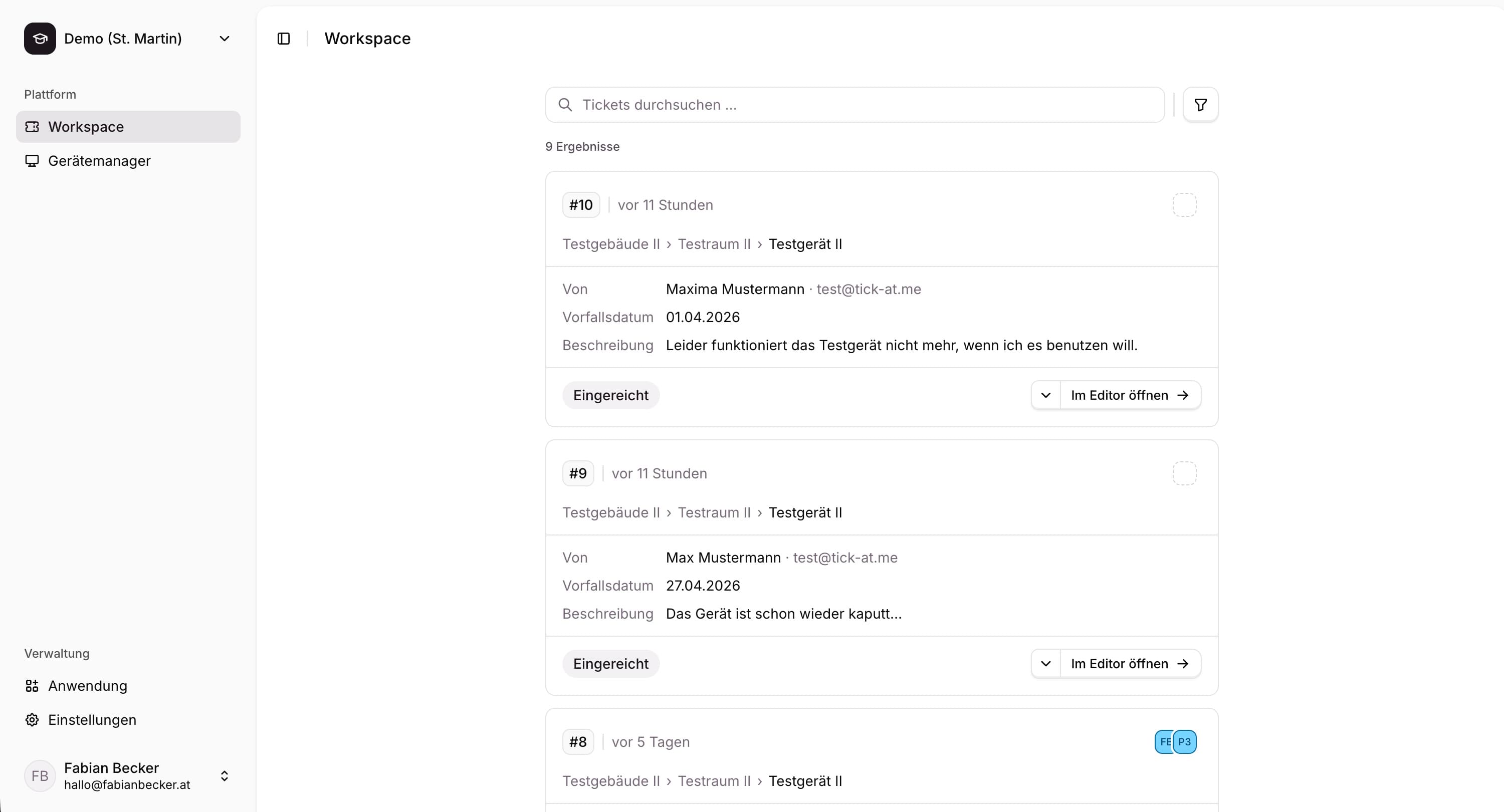Click the ticket #9 number badge
The height and width of the screenshot is (812, 1504).
coord(578,473)
